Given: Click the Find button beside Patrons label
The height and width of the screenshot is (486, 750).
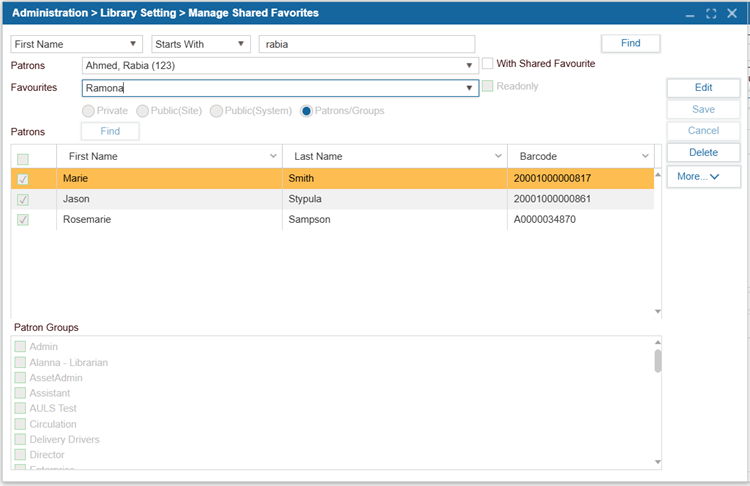Looking at the screenshot, I should pyautogui.click(x=110, y=131).
